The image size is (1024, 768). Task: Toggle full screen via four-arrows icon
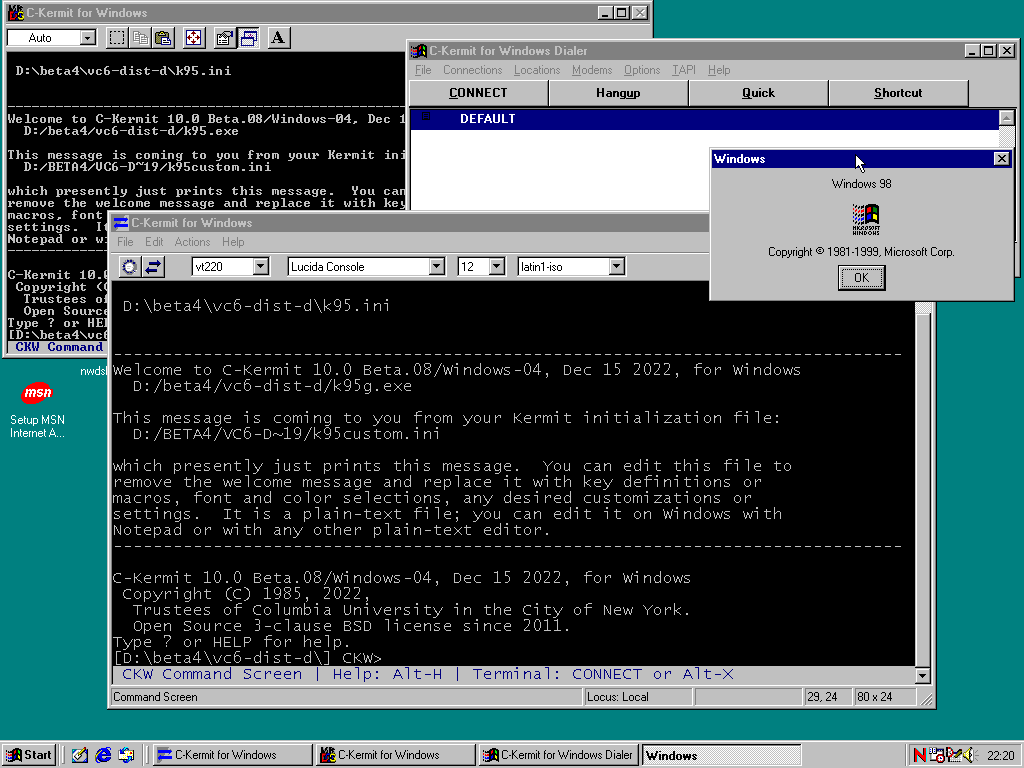click(x=194, y=38)
